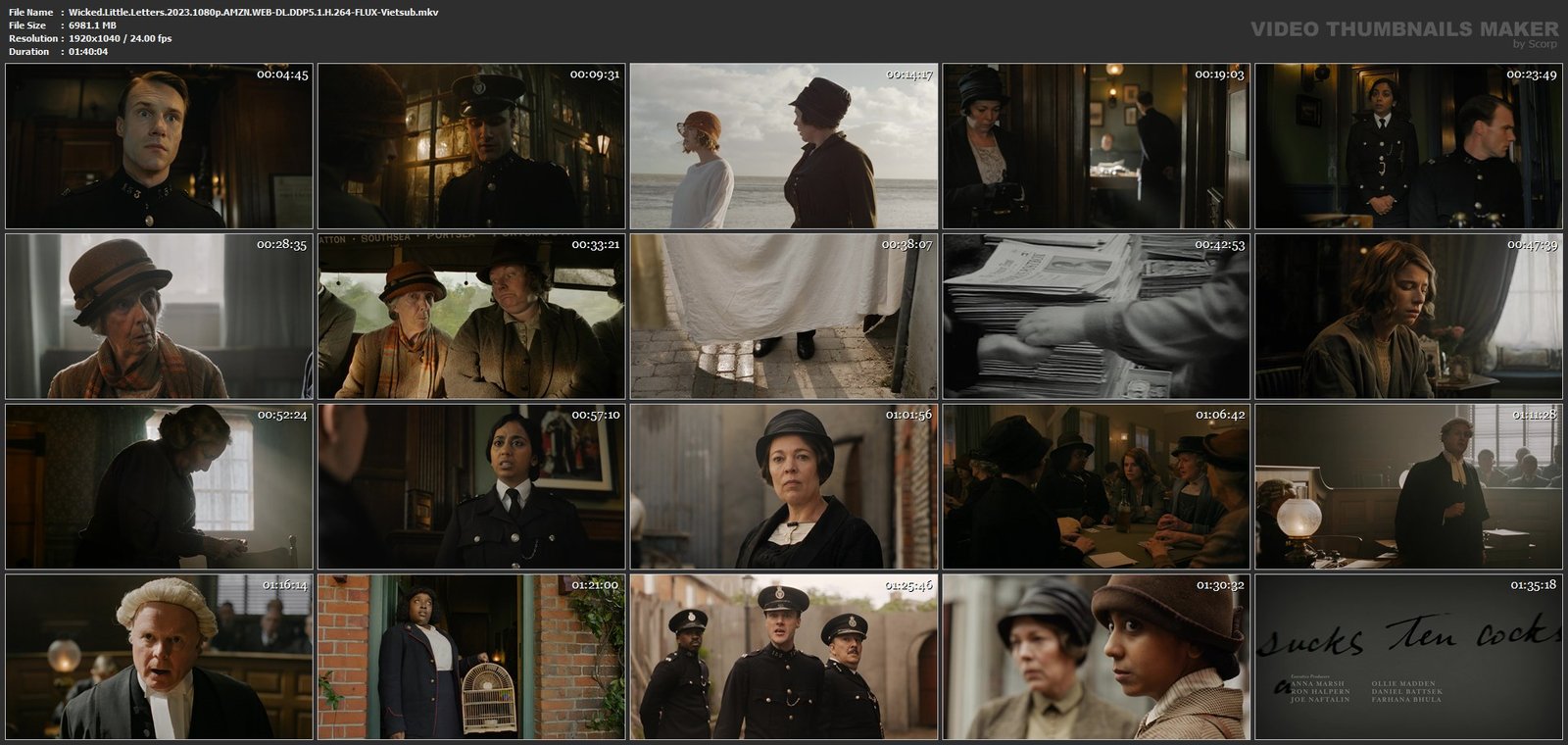Click the Duration label in header
This screenshot has height=745, width=1568.
28,51
